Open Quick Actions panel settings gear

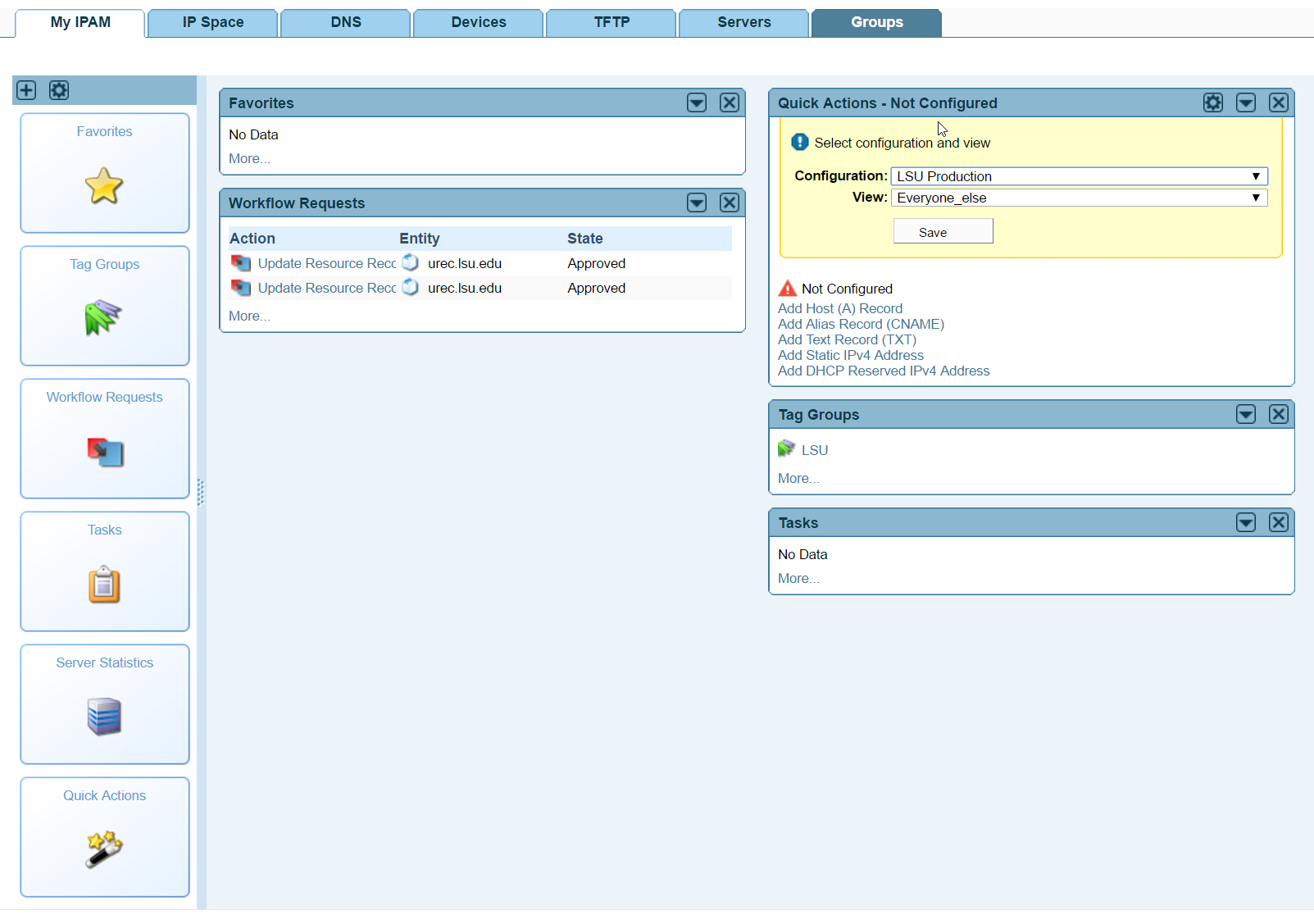pos(1213,102)
